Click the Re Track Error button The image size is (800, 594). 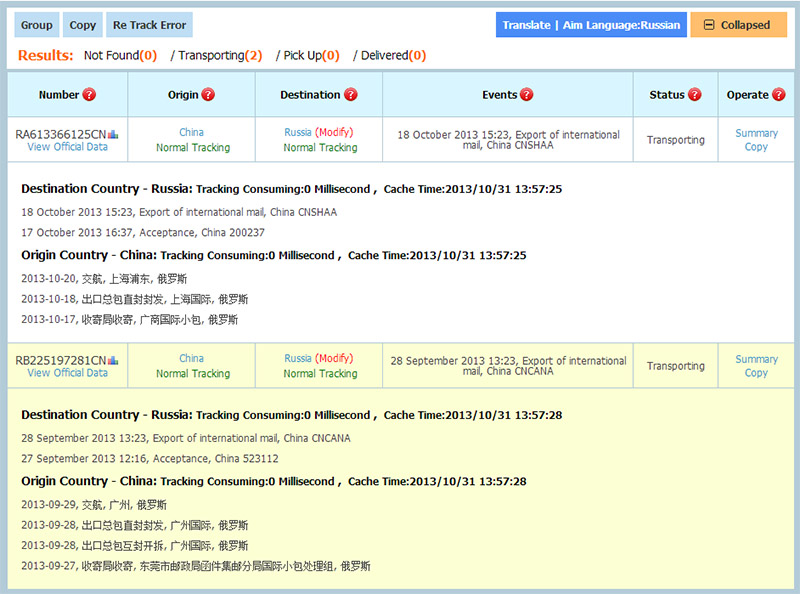click(149, 25)
